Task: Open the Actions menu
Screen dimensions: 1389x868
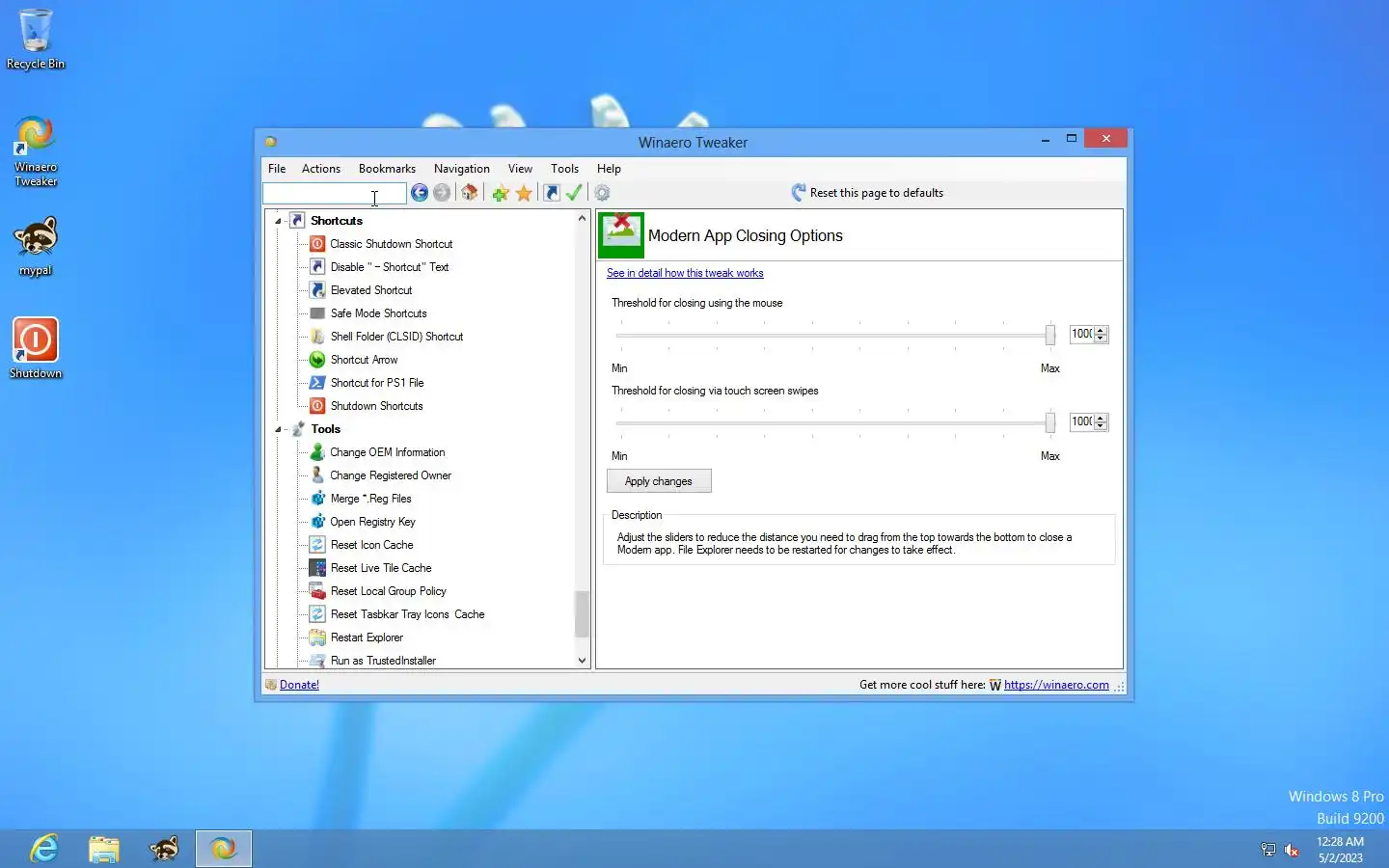Action: tap(321, 169)
